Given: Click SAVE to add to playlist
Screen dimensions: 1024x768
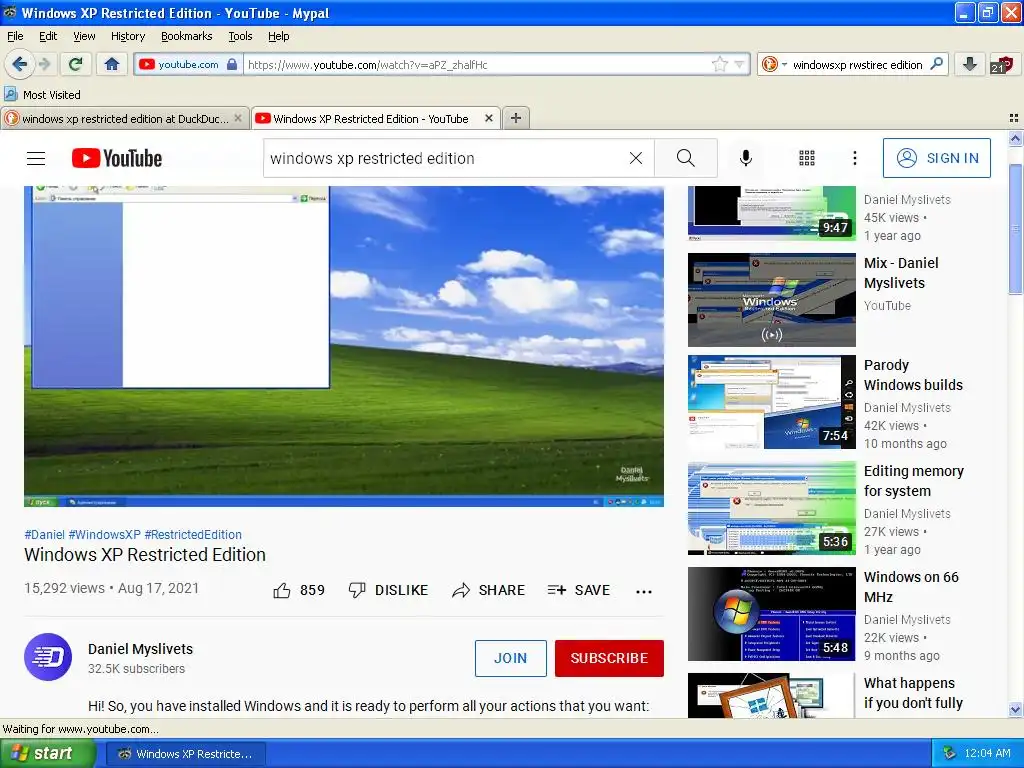Looking at the screenshot, I should (x=579, y=590).
